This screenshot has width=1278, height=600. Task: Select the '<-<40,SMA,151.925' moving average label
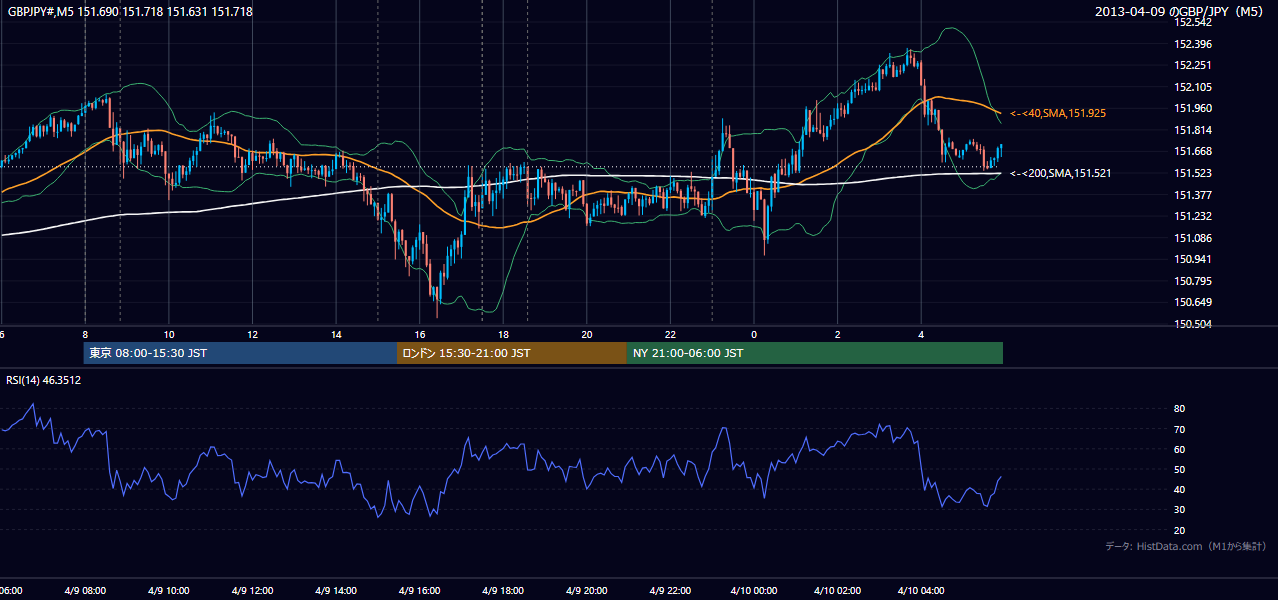[1058, 114]
